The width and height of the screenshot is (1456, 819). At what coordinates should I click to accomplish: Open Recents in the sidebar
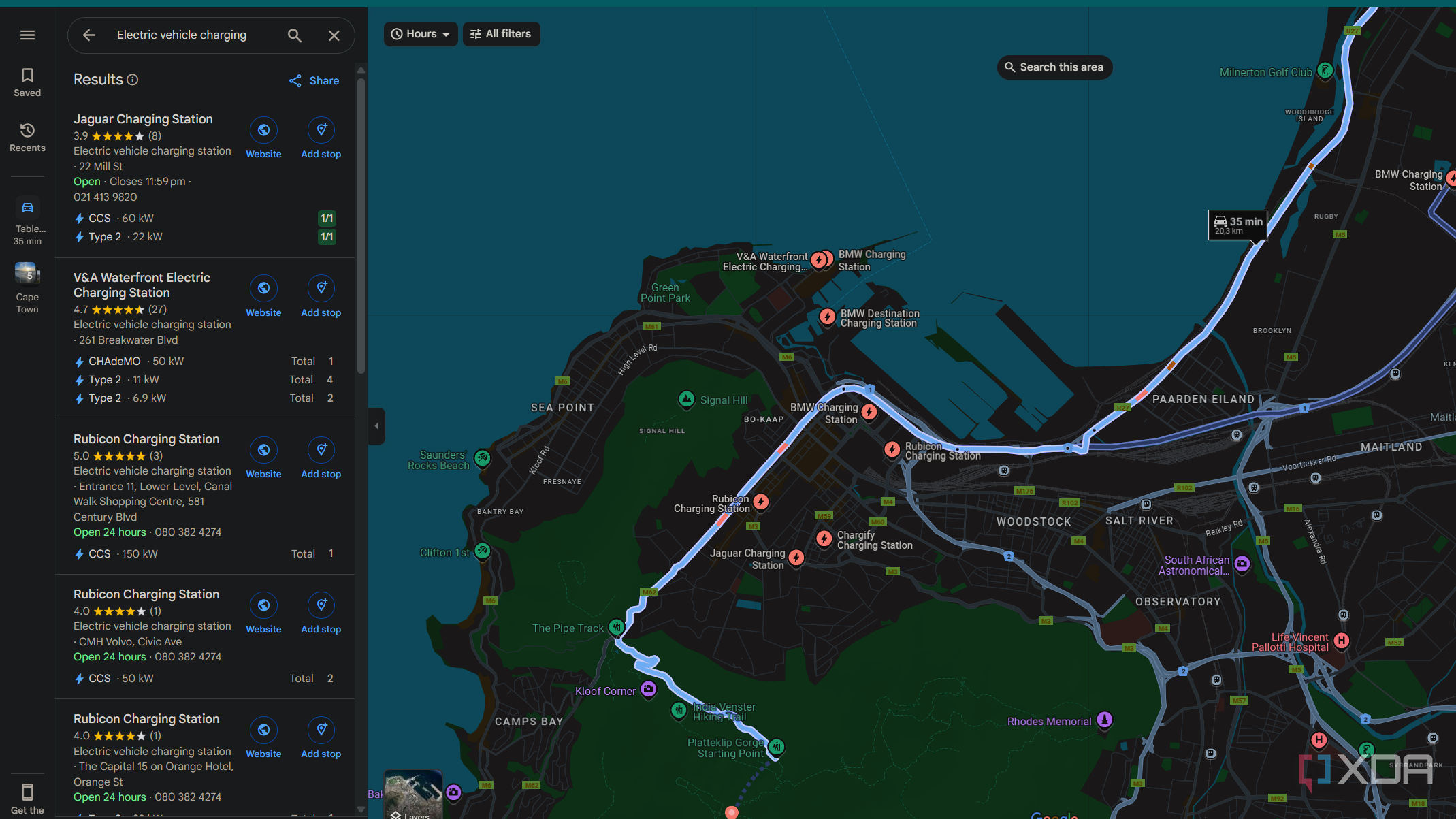tap(27, 138)
